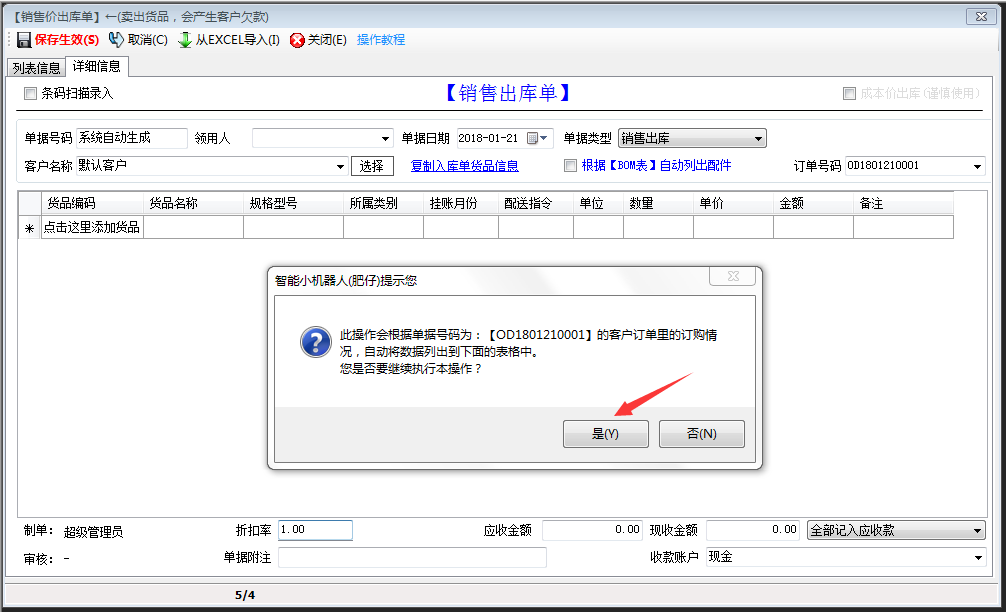Open the calendar picker for 单据日期

point(538,138)
